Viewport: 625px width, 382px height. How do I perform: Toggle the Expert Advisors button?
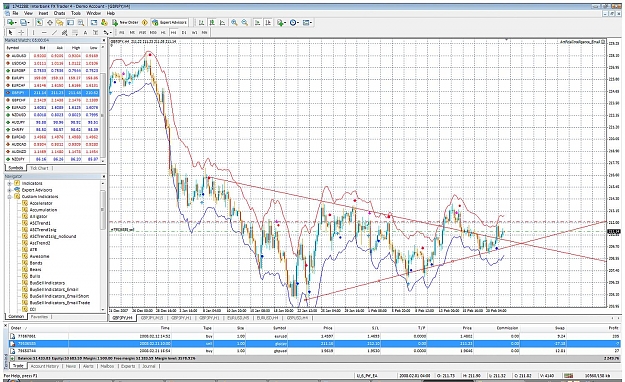click(x=169, y=23)
